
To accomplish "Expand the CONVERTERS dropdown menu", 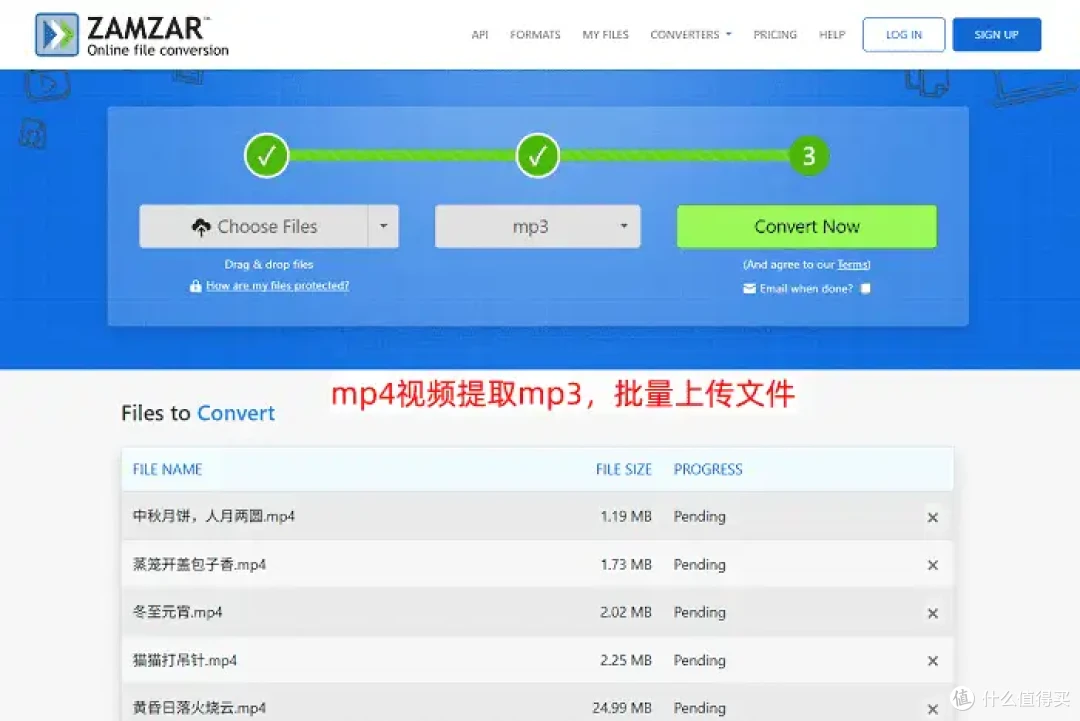I will pos(691,34).
